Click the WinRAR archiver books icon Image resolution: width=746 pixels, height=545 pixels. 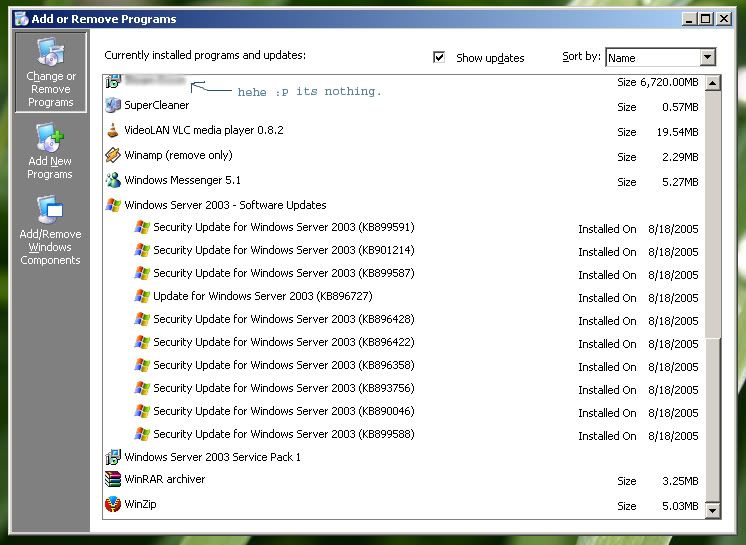tap(113, 479)
